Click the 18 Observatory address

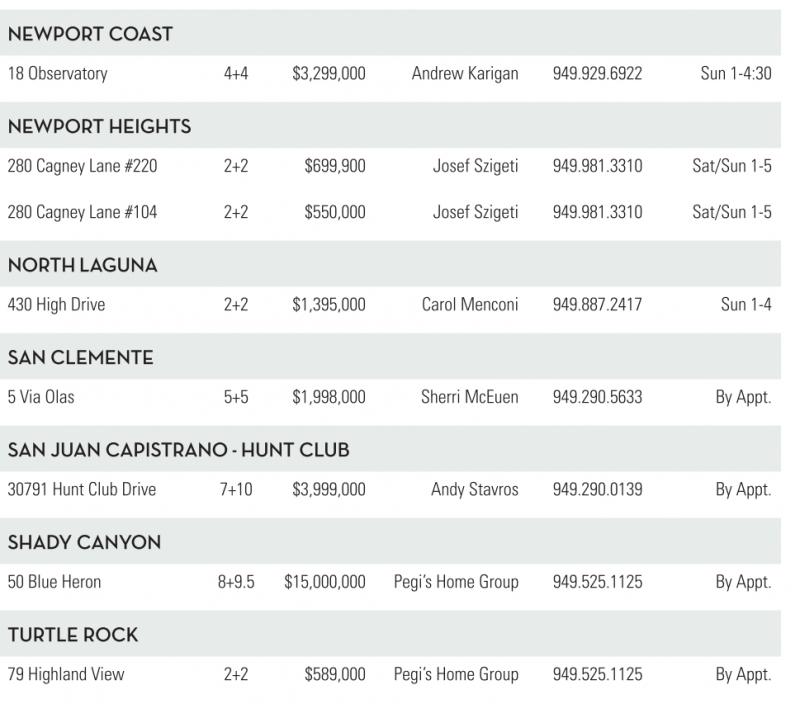[x=57, y=74]
